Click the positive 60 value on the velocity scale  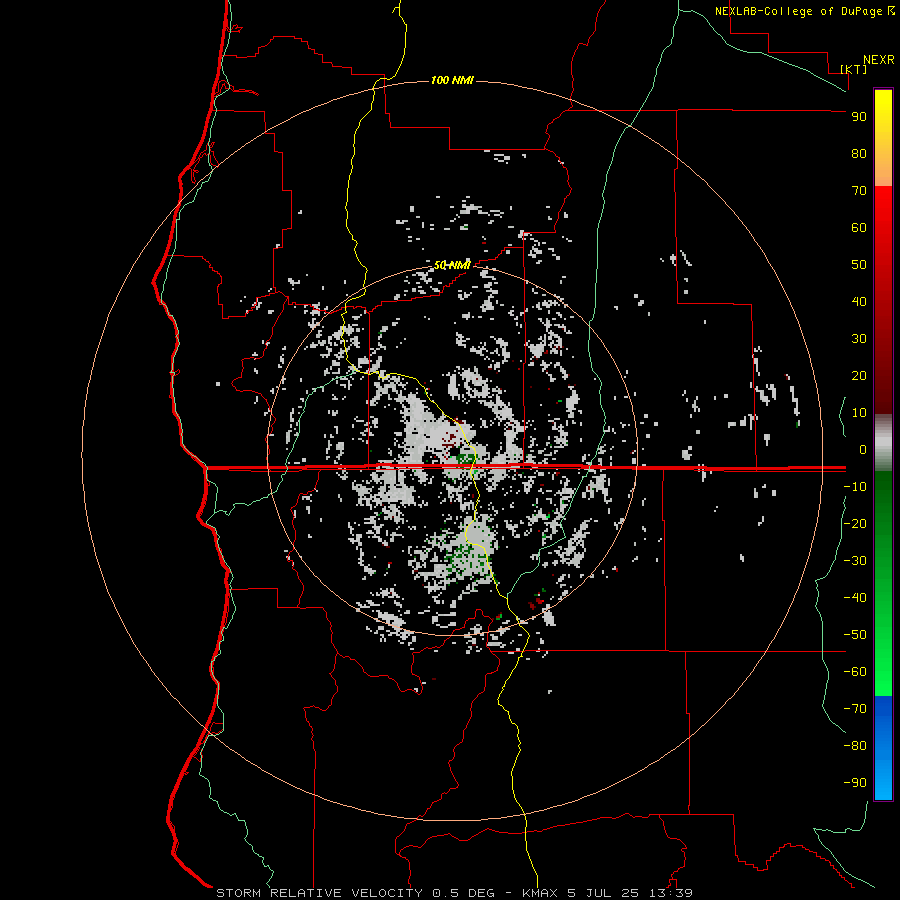859,227
